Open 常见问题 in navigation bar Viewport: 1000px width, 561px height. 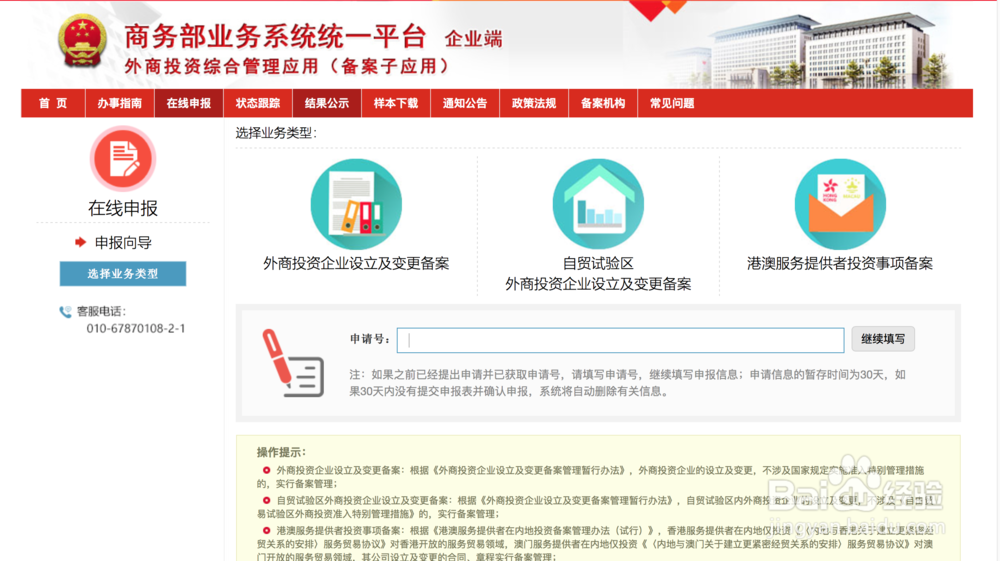click(x=672, y=103)
